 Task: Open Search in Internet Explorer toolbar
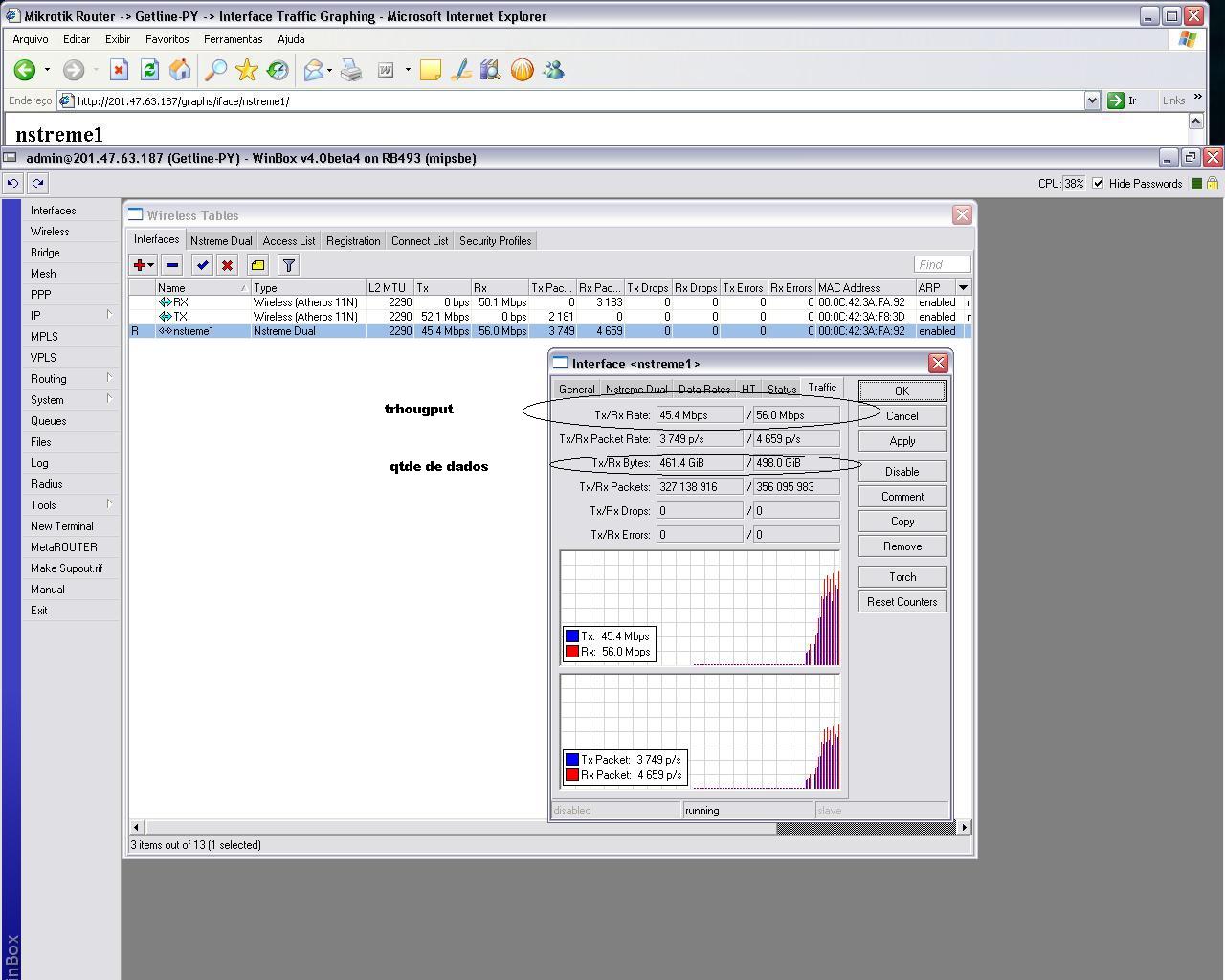[216, 70]
